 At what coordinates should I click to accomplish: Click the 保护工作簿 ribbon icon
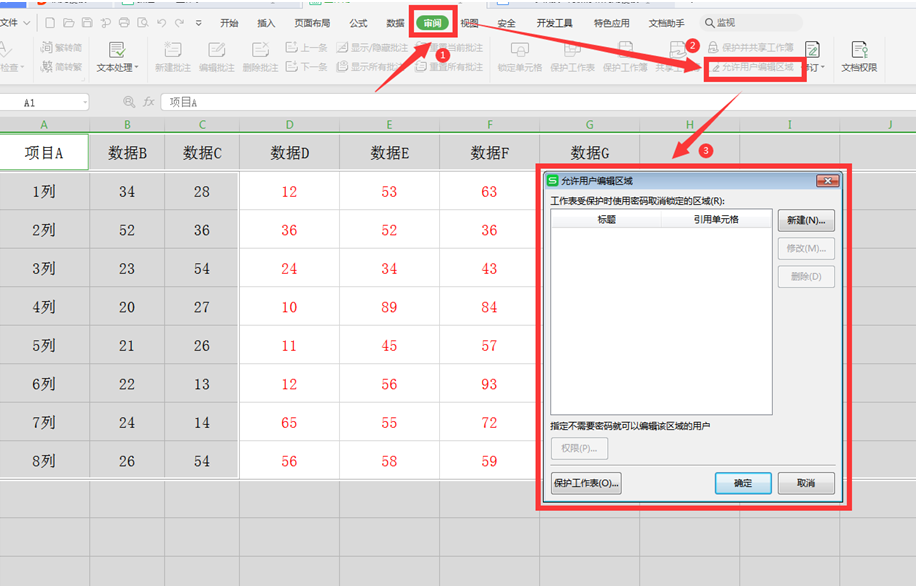coord(625,50)
